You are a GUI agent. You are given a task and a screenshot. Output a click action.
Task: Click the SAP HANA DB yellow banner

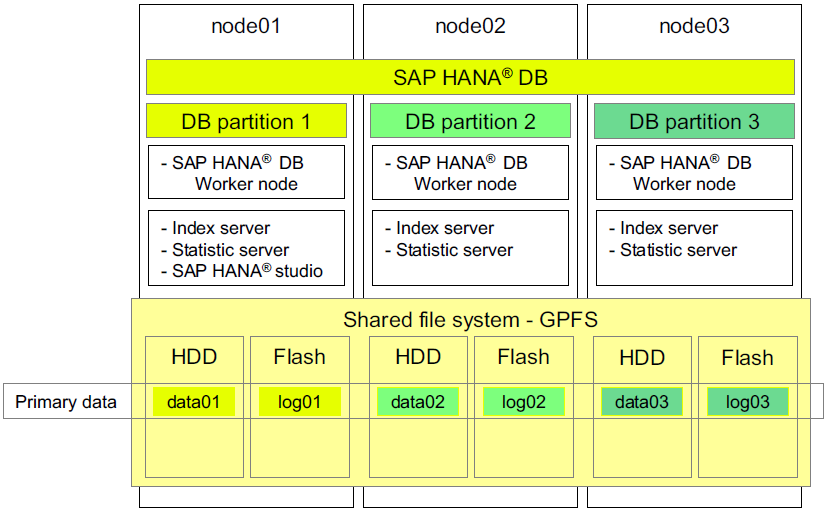coord(470,77)
